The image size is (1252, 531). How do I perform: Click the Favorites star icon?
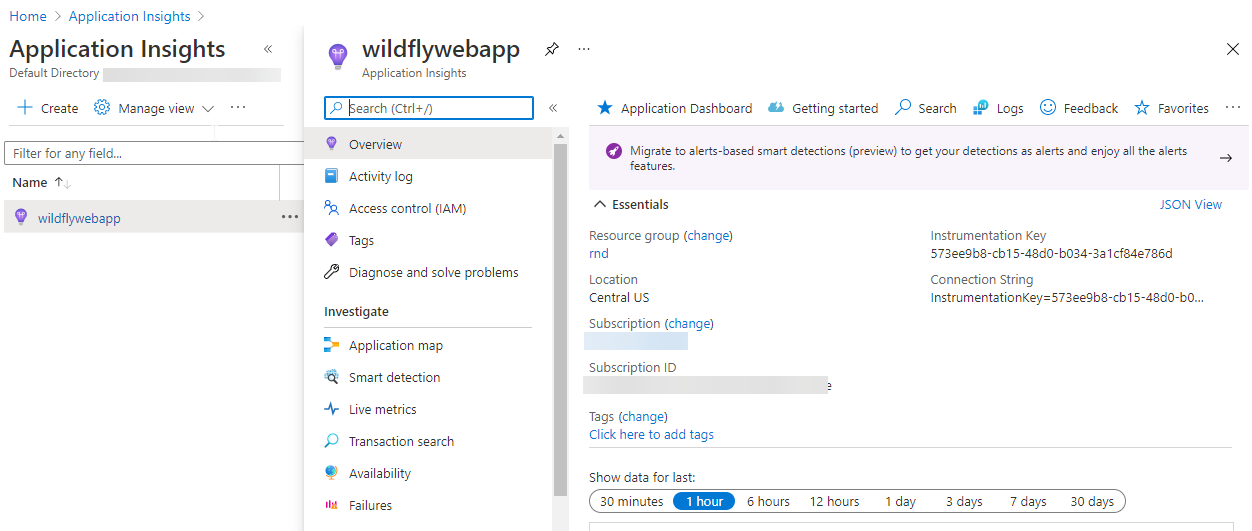click(1142, 108)
